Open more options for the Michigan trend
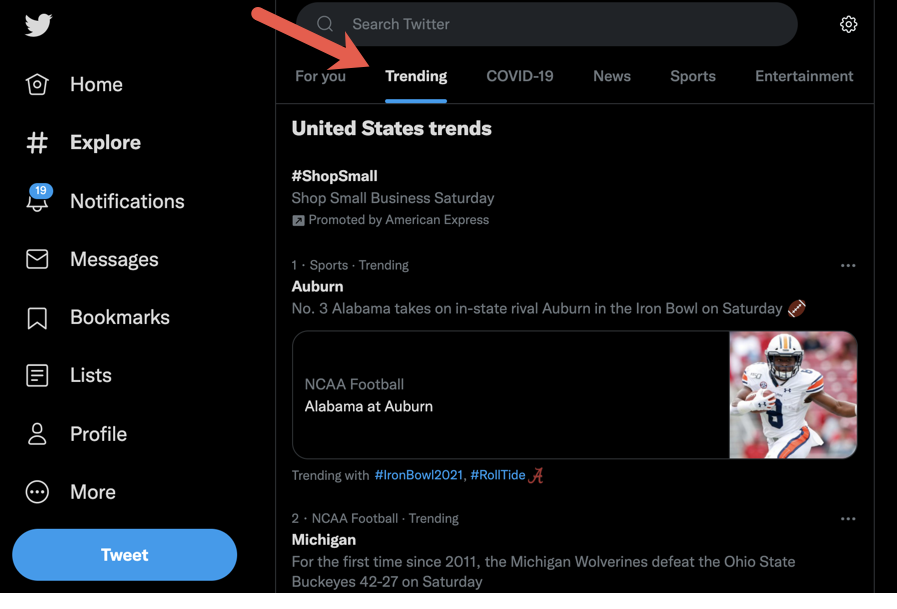Image resolution: width=897 pixels, height=609 pixels. click(848, 518)
